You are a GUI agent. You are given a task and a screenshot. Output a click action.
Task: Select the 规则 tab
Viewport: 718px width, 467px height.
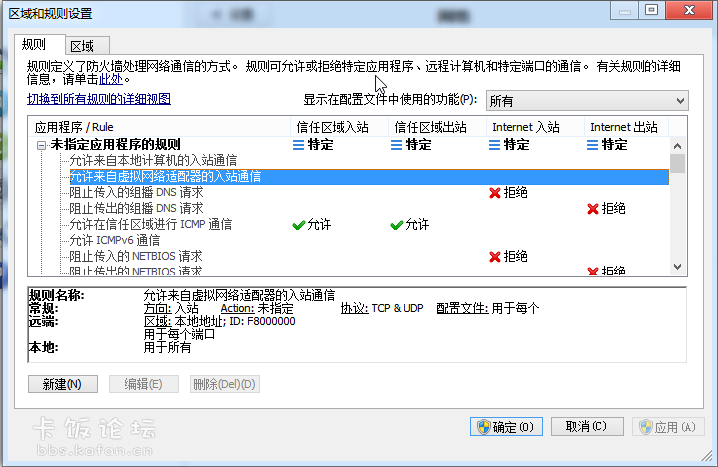[39, 44]
